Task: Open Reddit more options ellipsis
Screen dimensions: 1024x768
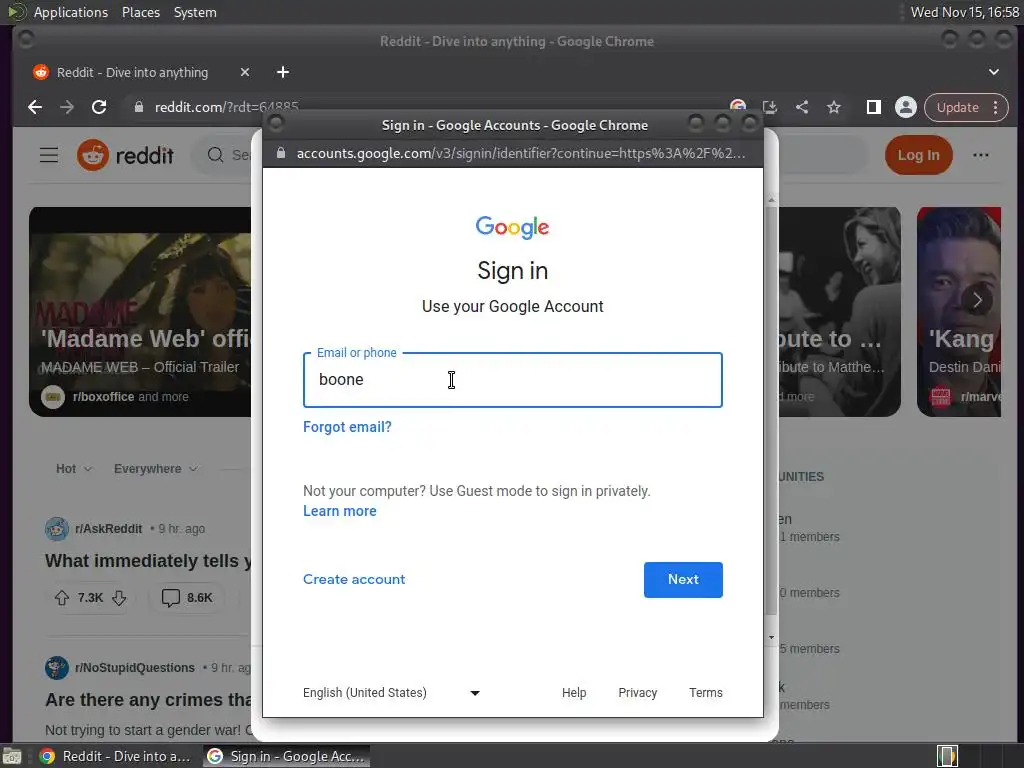Action: click(x=980, y=155)
